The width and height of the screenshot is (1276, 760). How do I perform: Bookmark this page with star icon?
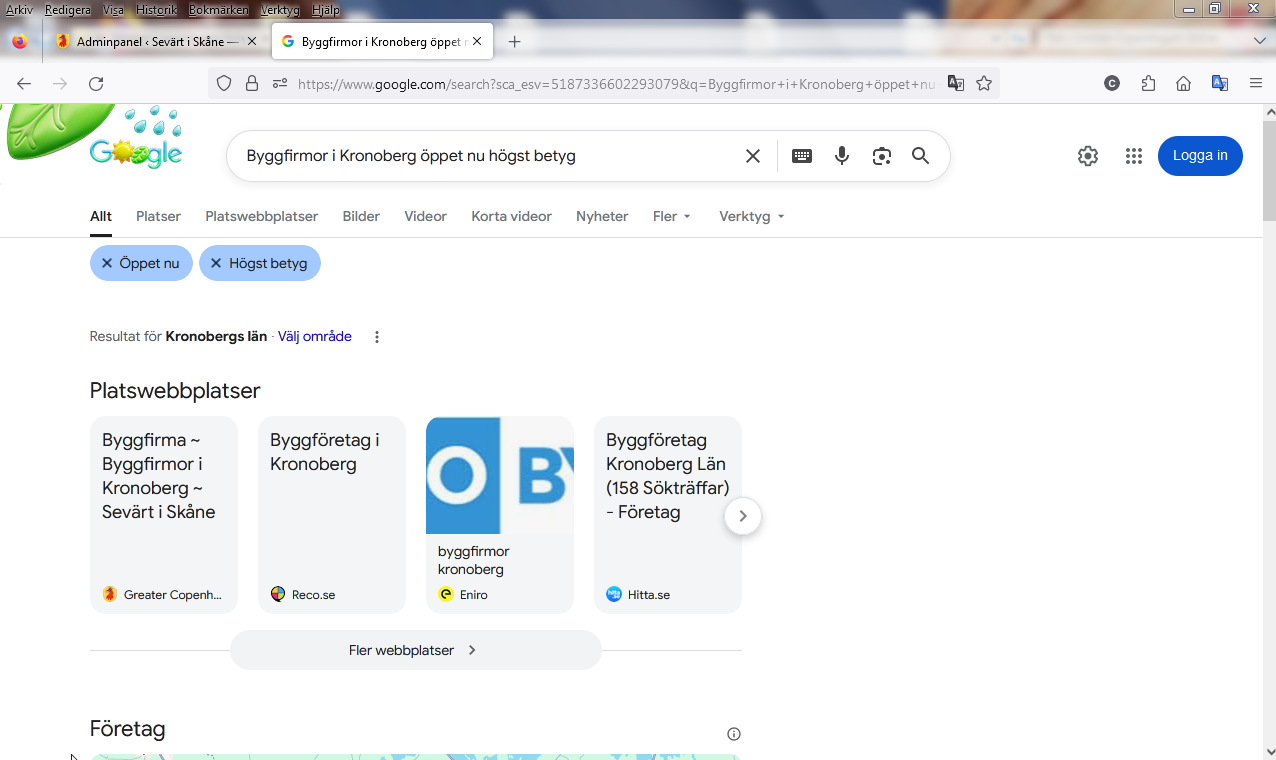984,84
